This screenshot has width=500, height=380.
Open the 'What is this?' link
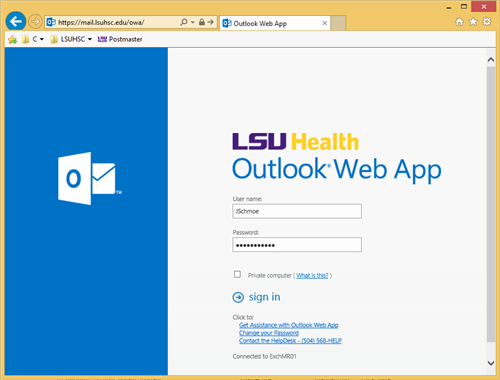[312, 275]
